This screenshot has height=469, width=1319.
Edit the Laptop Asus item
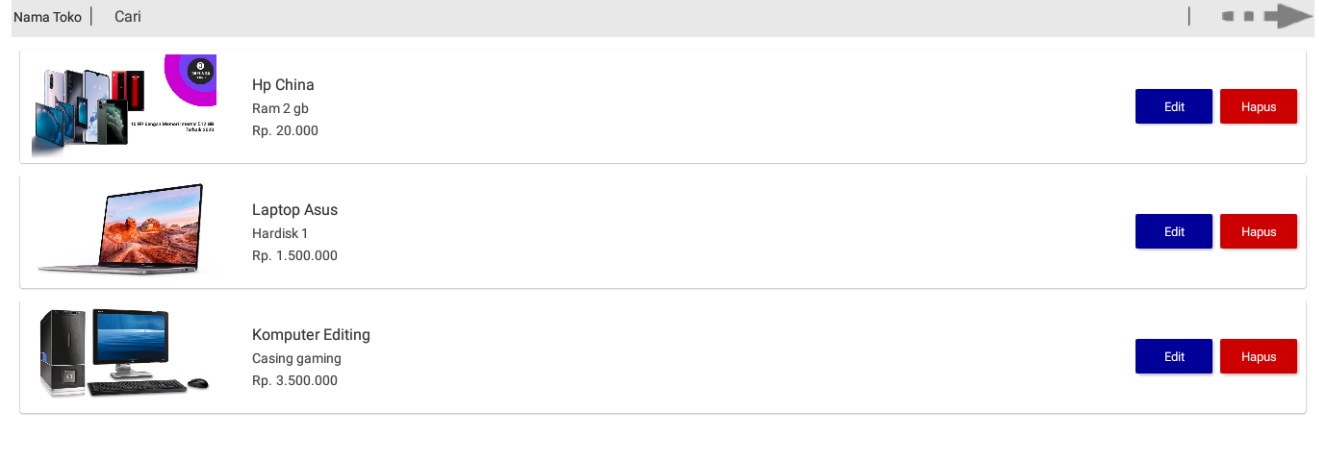coord(1173,232)
